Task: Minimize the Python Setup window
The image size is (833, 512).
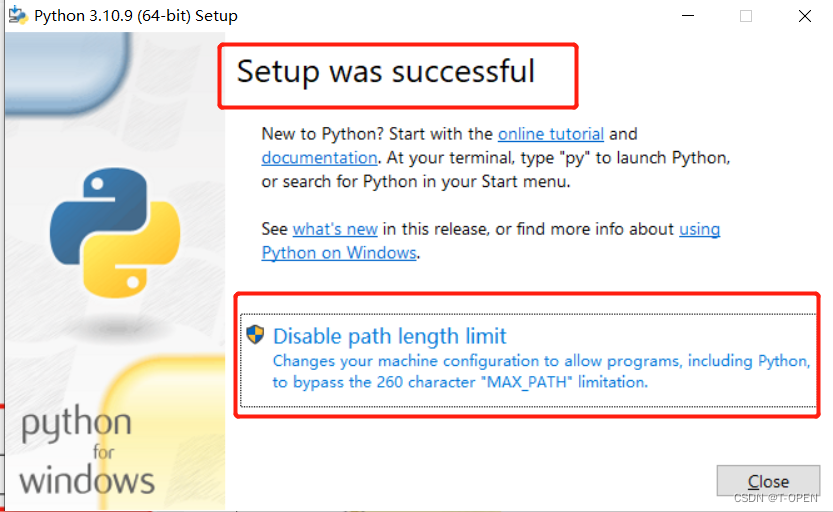Action: [x=688, y=16]
